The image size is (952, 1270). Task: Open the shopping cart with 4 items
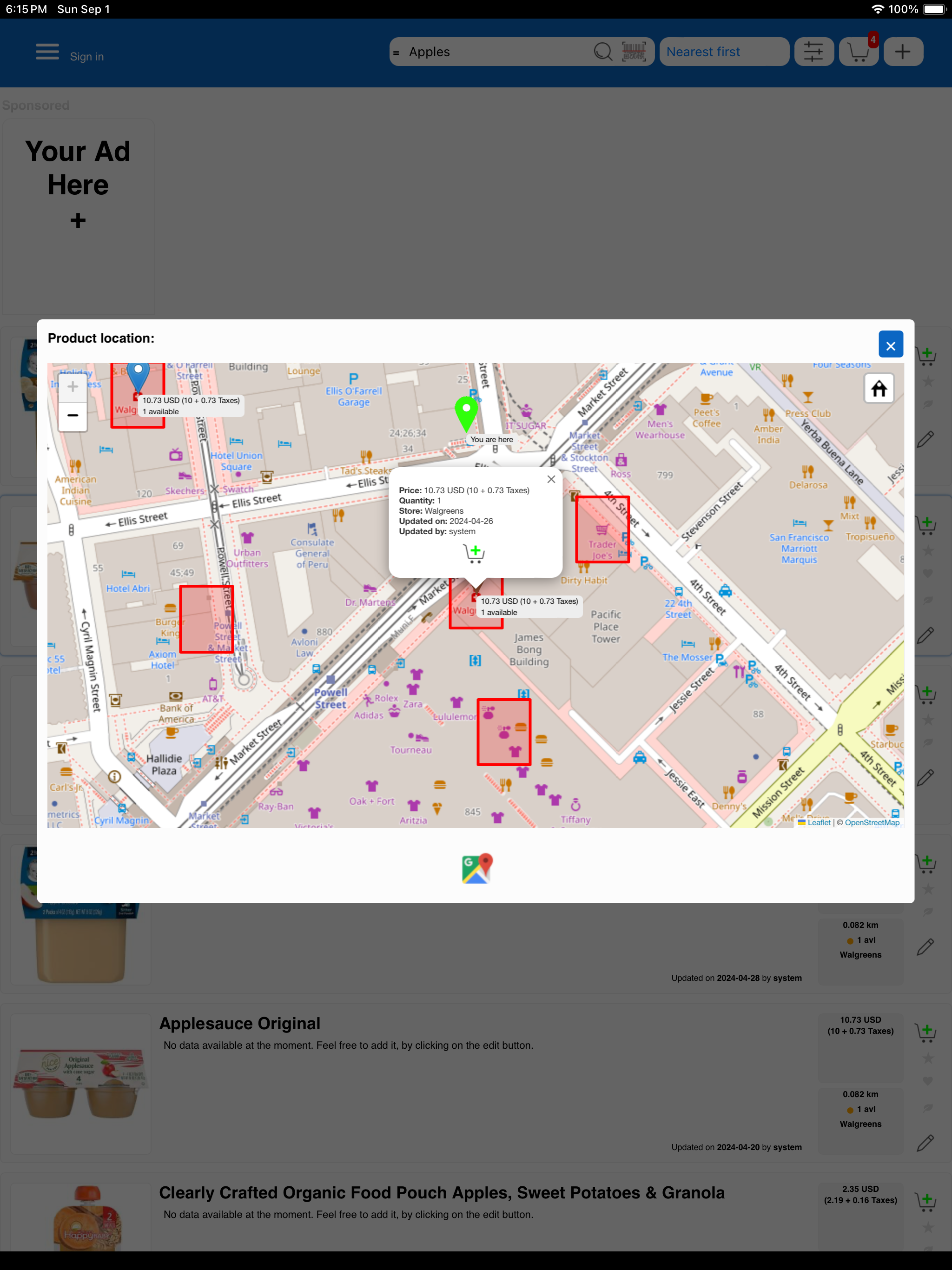[x=859, y=52]
